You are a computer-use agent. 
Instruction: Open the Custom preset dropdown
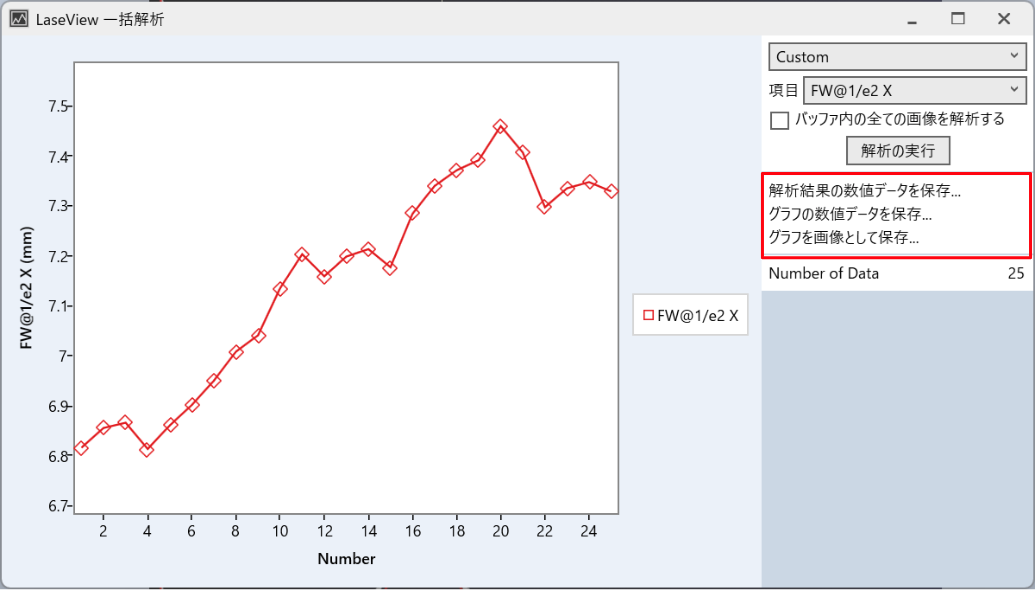click(897, 57)
